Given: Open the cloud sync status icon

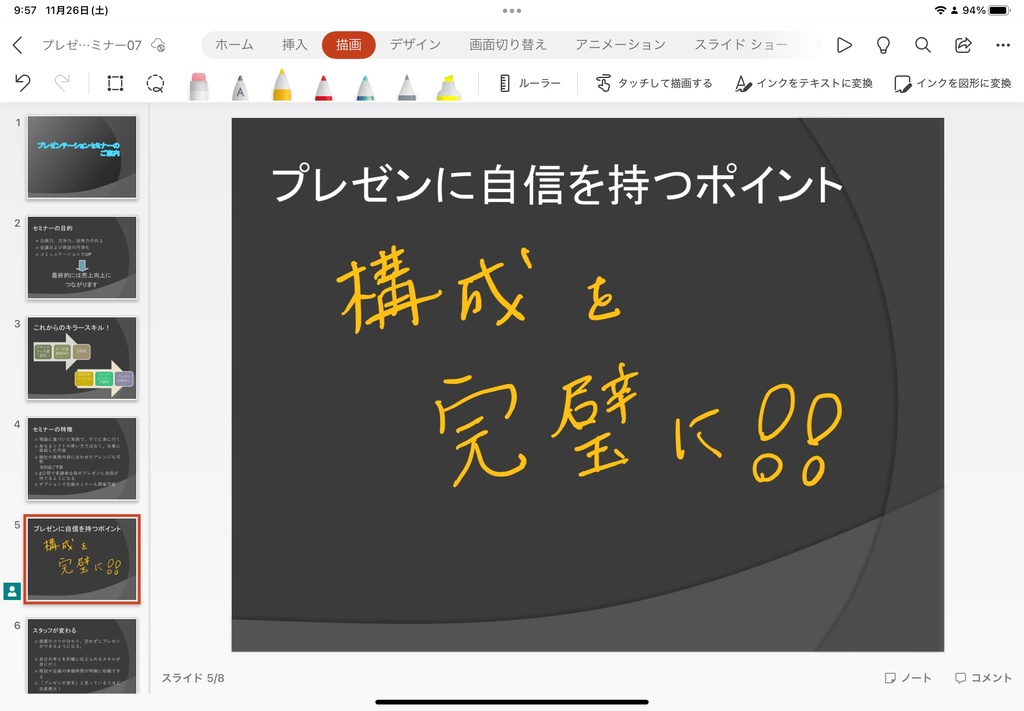Looking at the screenshot, I should point(158,44).
